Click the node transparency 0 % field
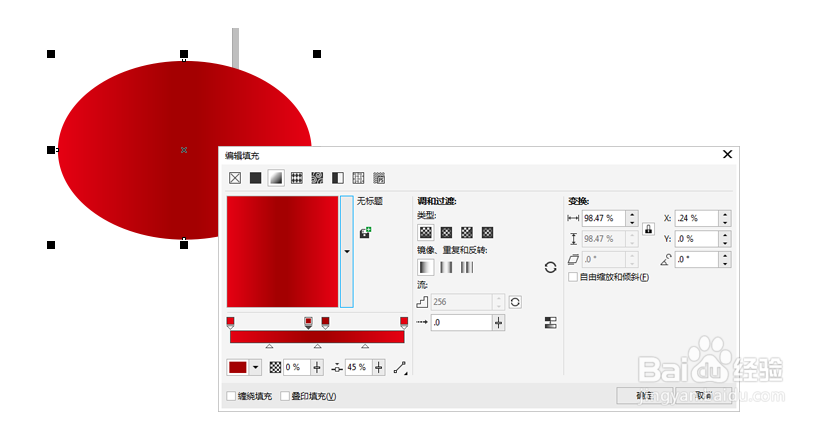832x425 pixels. click(297, 367)
